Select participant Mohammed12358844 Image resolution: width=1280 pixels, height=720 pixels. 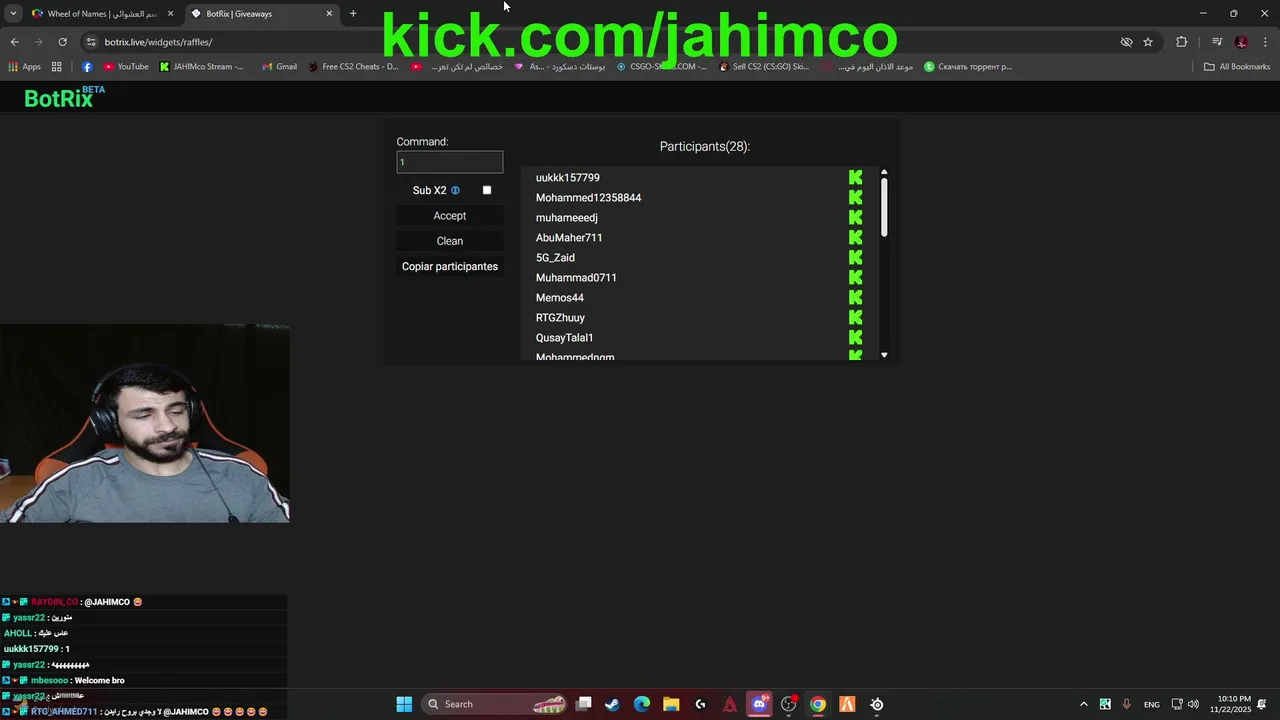[x=588, y=198]
